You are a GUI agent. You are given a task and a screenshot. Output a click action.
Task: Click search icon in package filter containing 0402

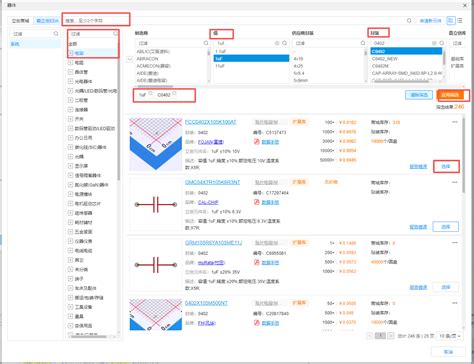[x=442, y=43]
